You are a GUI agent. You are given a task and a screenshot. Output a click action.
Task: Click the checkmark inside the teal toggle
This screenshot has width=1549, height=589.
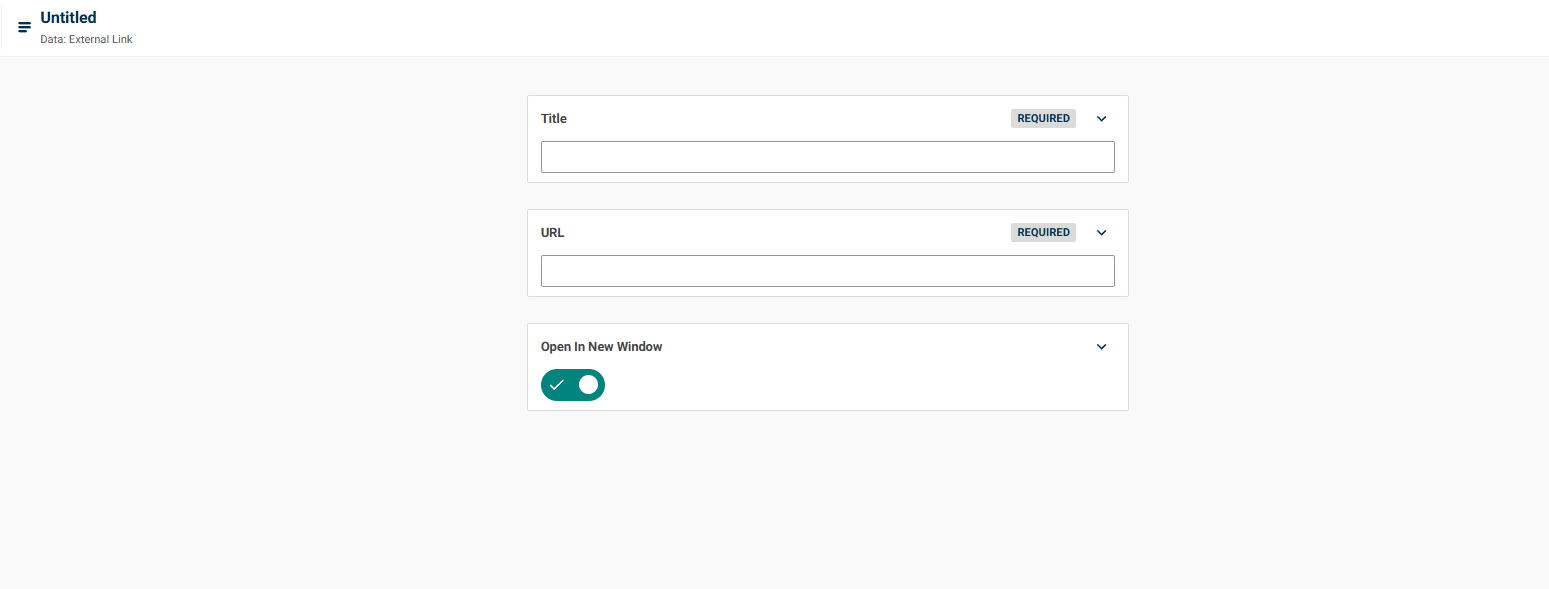pyautogui.click(x=557, y=385)
